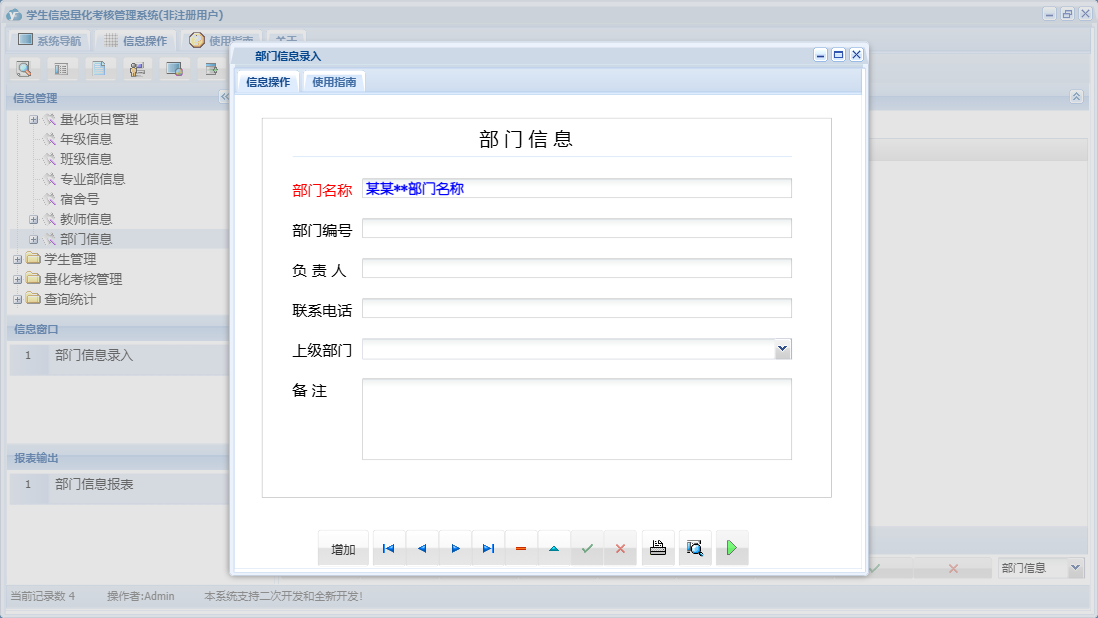1098x618 pixels.
Task: Open the report list icon in the toolbar
Action: pyautogui.click(x=62, y=68)
